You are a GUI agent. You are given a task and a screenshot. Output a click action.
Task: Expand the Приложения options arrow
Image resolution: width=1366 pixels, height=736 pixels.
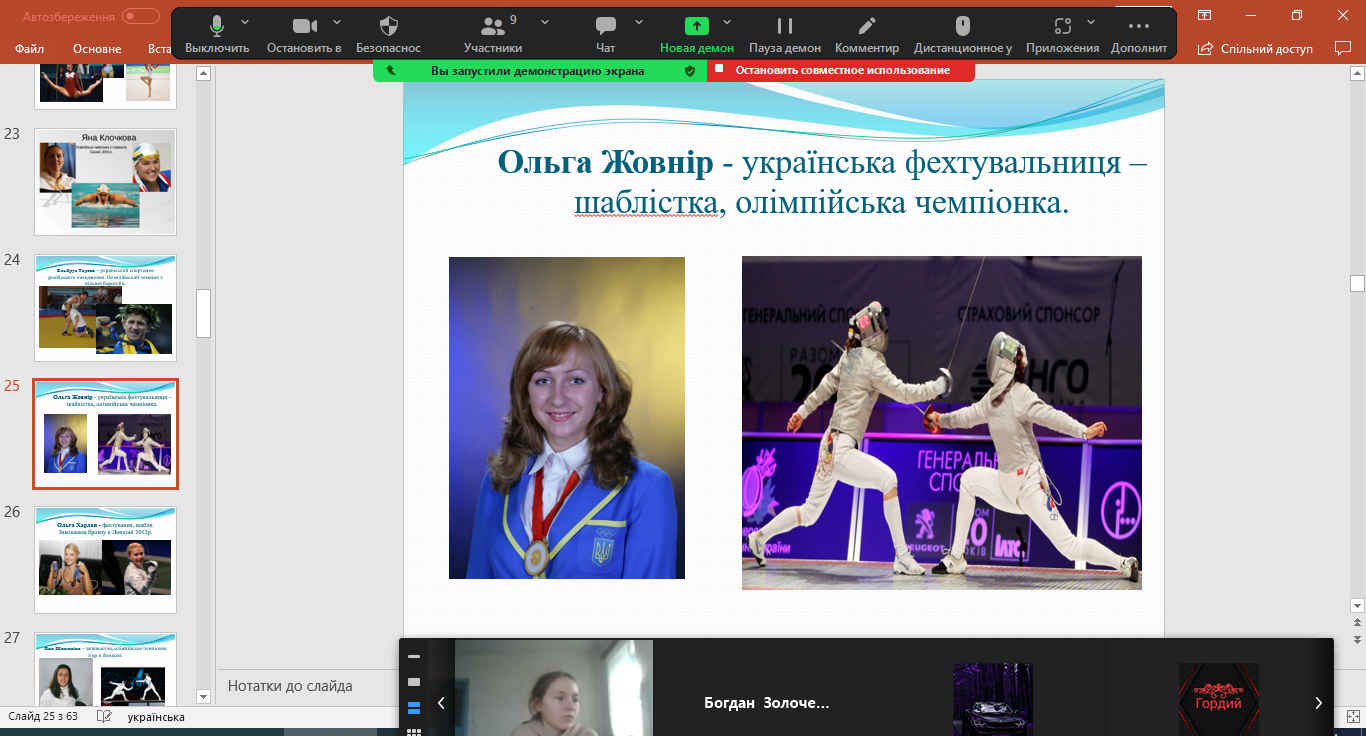click(1091, 22)
